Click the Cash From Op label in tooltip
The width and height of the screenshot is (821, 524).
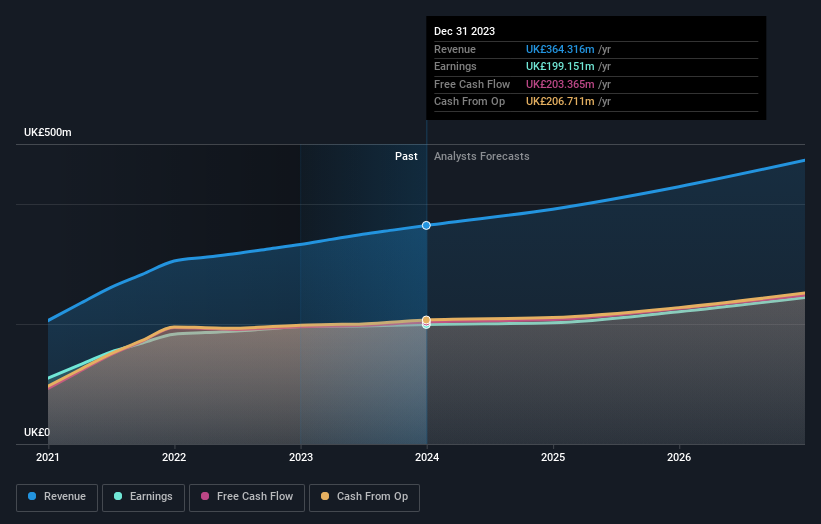[469, 102]
